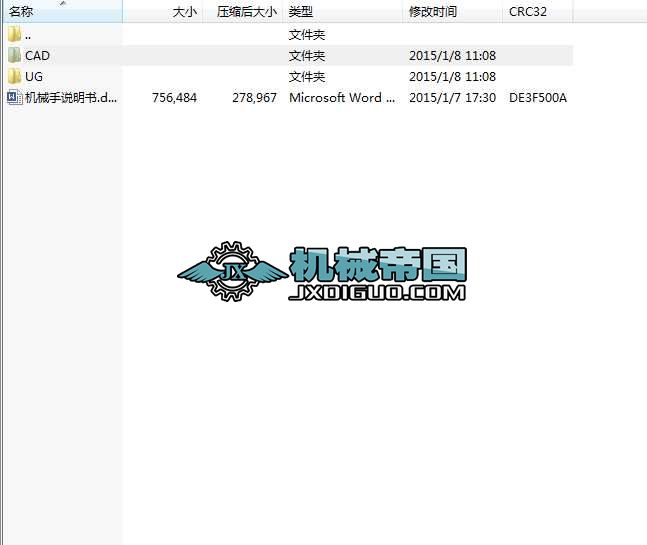Click the date 2015/1/7 17:30
The height and width of the screenshot is (545, 647).
pos(452,98)
